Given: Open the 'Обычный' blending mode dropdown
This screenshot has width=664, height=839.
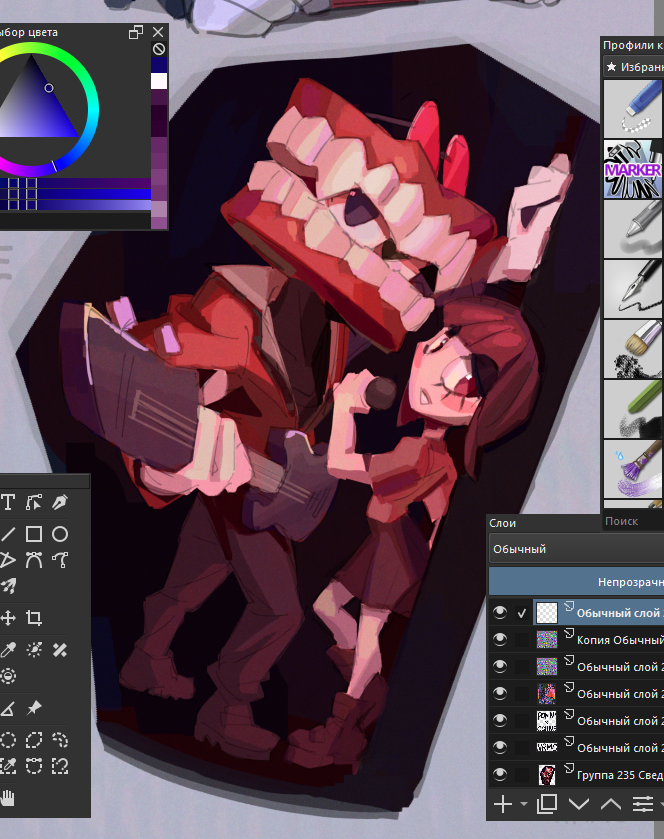Looking at the screenshot, I should coord(576,549).
